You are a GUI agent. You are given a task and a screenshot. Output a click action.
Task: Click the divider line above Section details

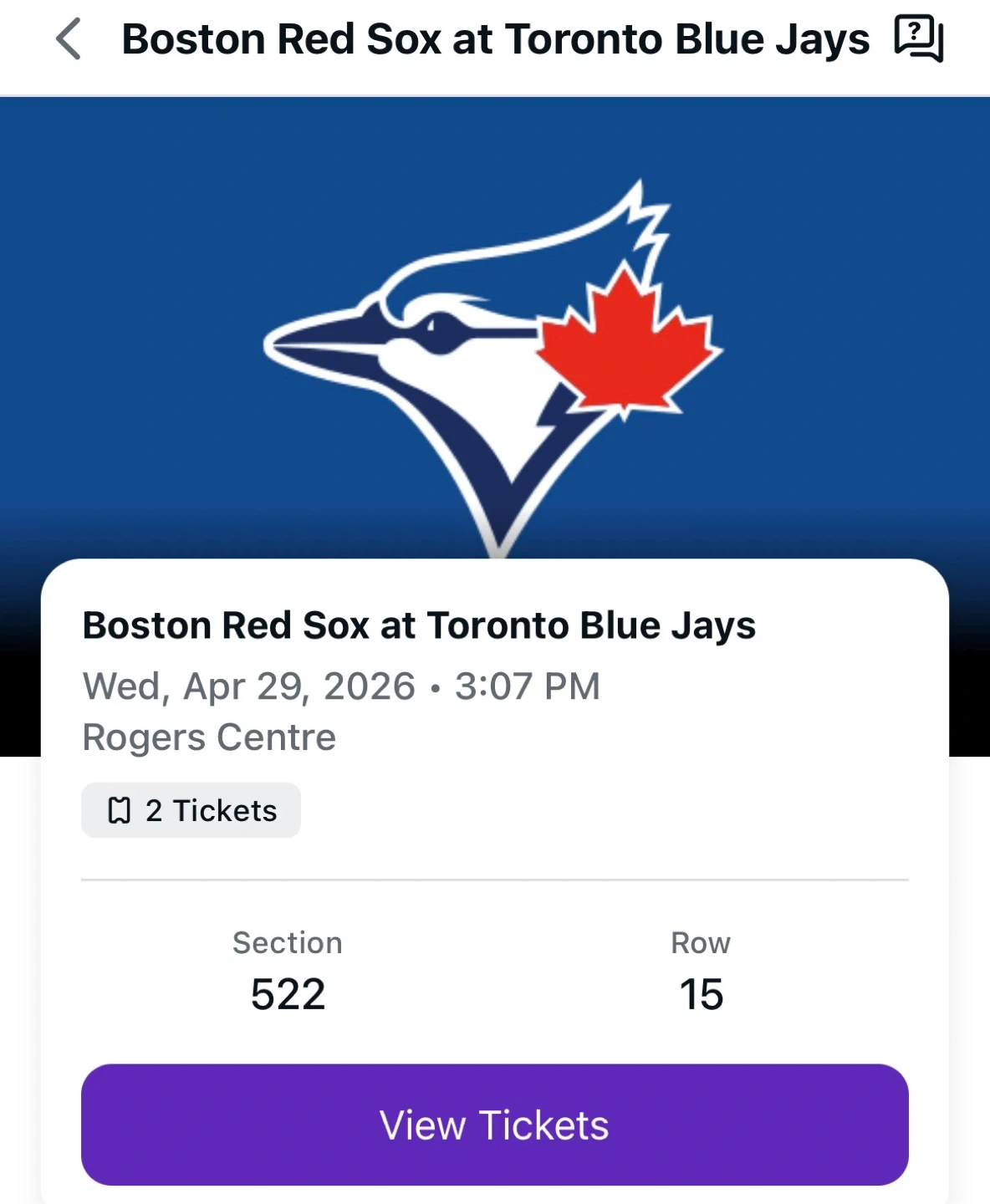(x=495, y=880)
